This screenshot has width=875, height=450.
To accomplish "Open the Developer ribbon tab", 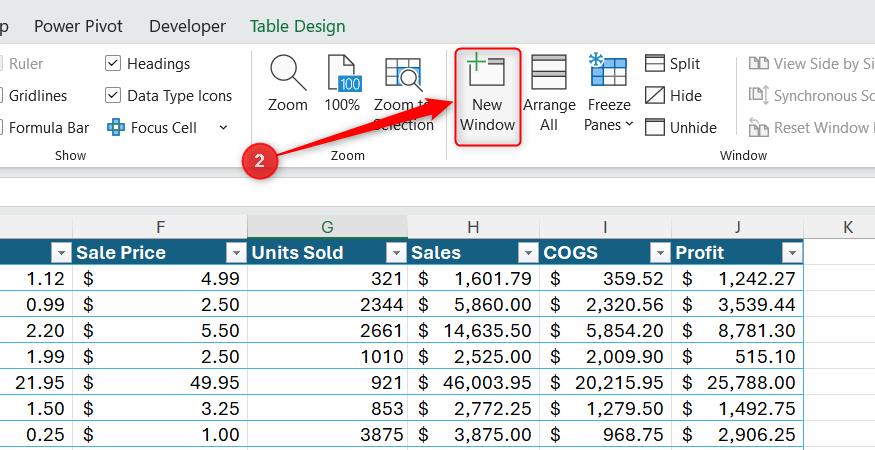I will (188, 26).
